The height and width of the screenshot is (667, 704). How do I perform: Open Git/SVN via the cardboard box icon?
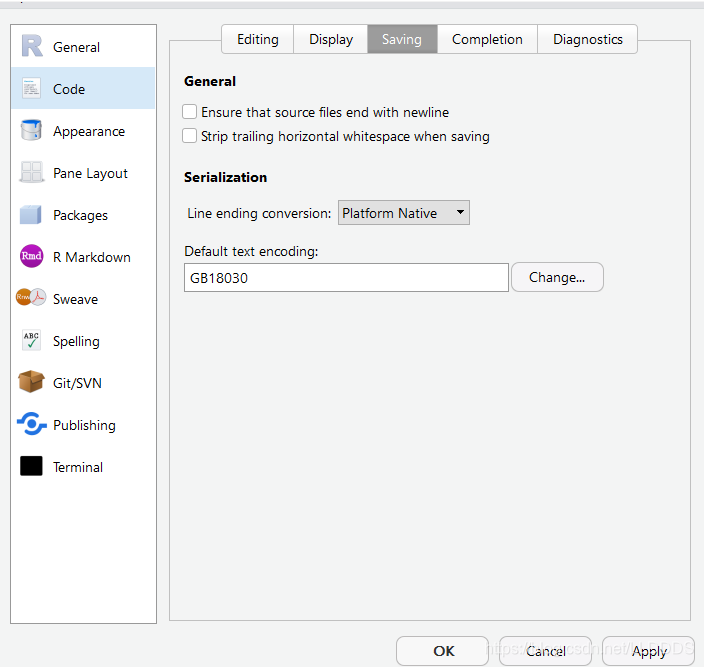tap(31, 382)
